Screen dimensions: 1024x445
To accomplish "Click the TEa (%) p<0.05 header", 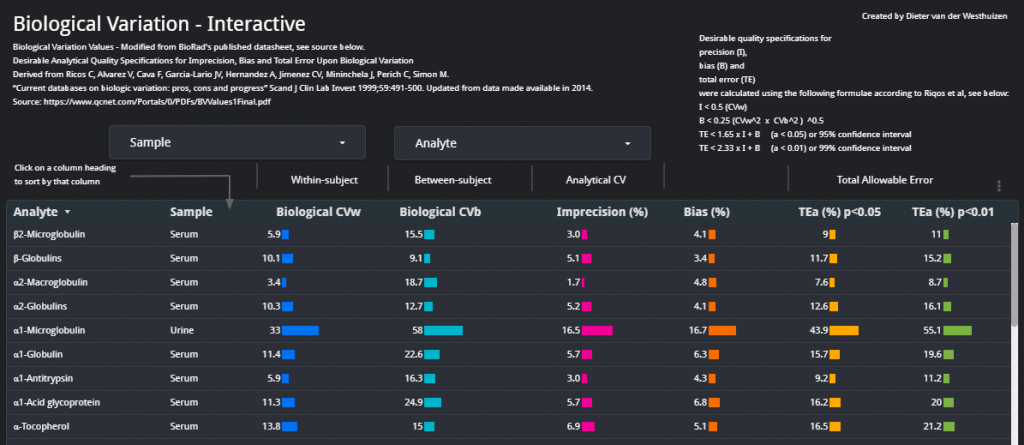I will tap(839, 211).
